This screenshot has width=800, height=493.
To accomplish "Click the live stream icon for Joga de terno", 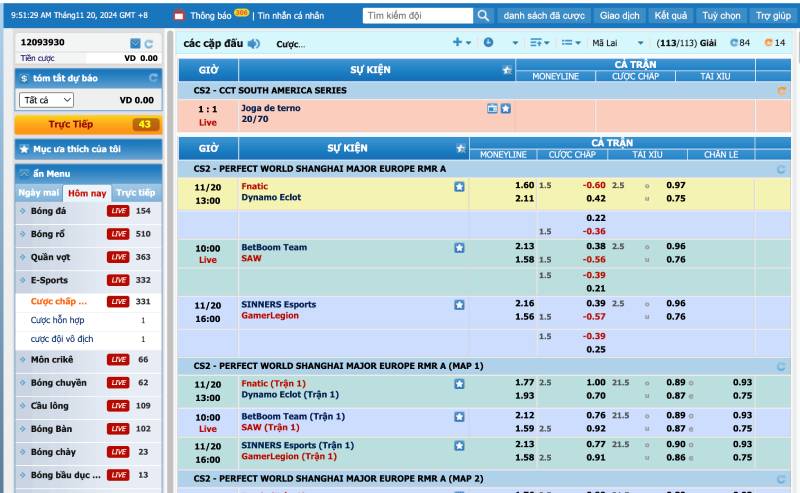I will click(x=492, y=108).
